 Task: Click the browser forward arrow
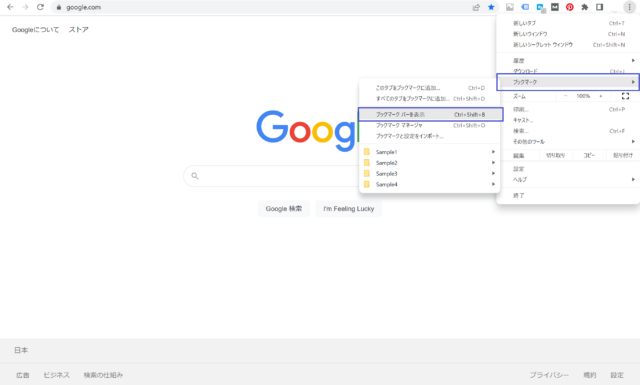[x=25, y=7]
